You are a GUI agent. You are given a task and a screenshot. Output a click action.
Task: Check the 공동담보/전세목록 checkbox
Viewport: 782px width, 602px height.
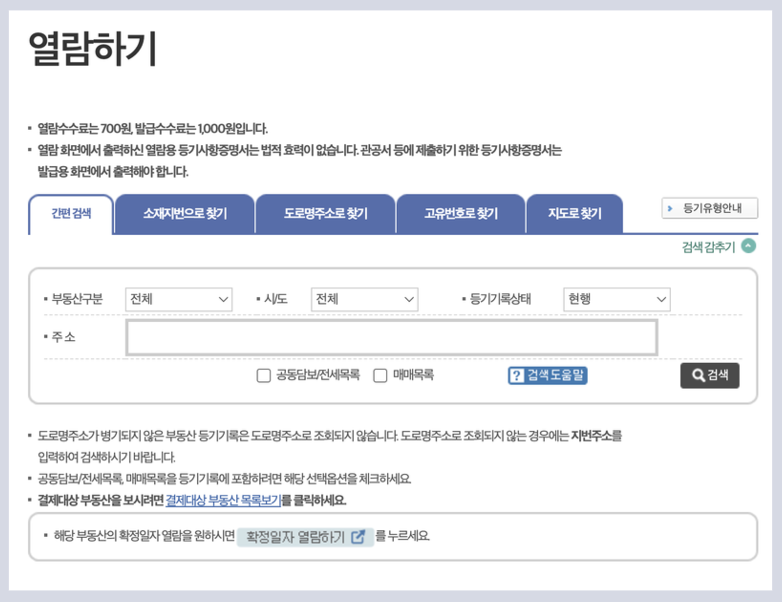263,375
